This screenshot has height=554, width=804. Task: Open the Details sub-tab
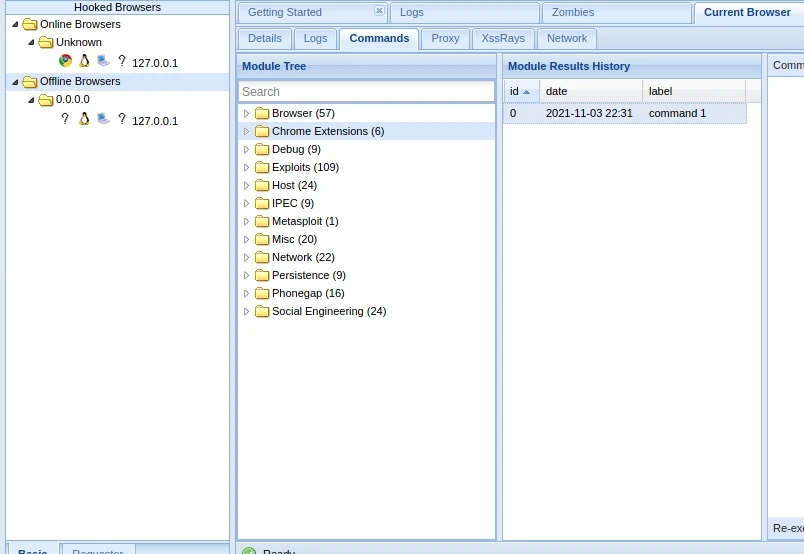click(265, 39)
